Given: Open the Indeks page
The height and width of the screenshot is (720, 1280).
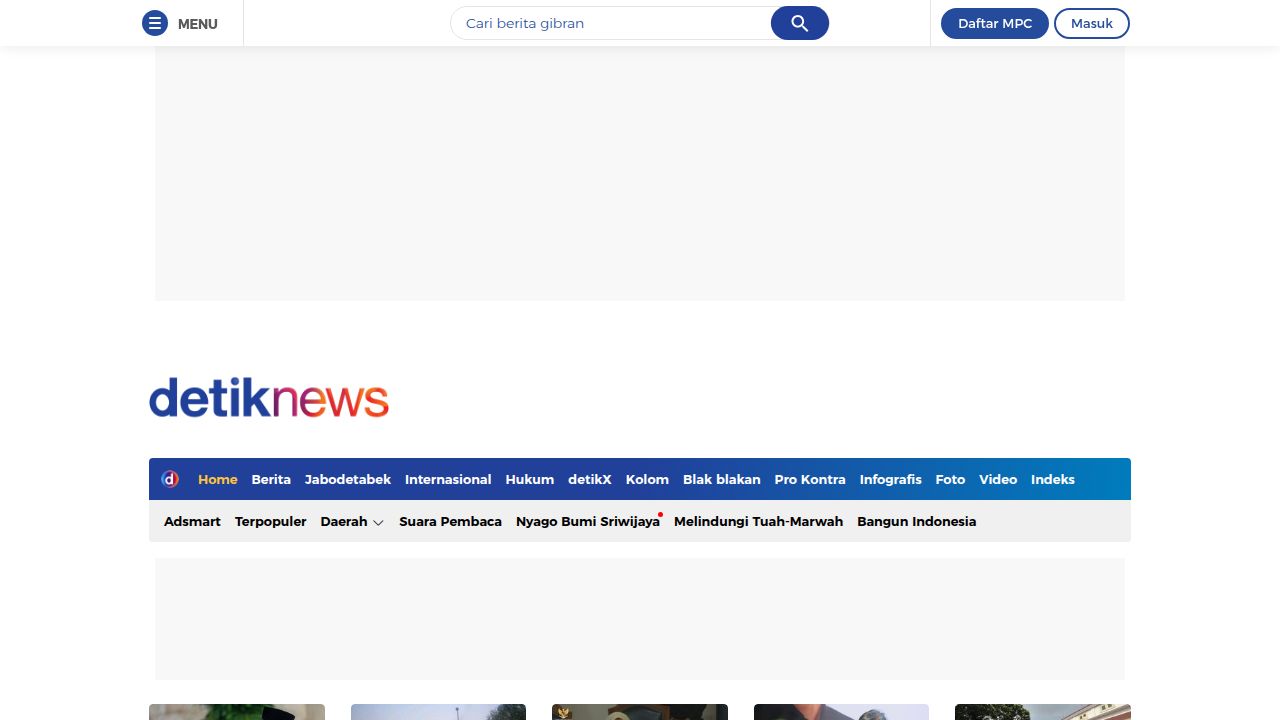Looking at the screenshot, I should click(1053, 479).
